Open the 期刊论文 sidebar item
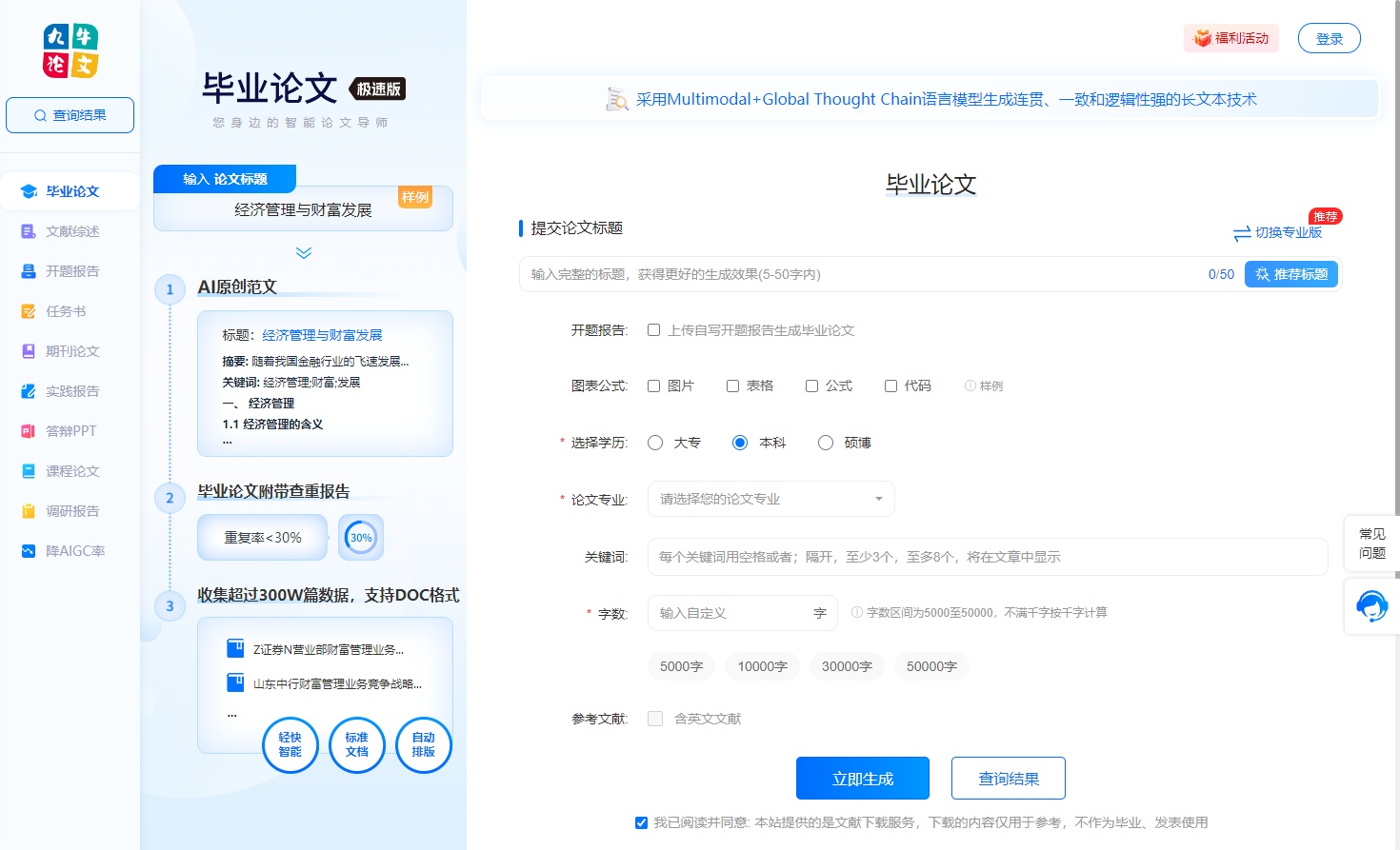Screen dimensions: 1400x850 [70, 351]
